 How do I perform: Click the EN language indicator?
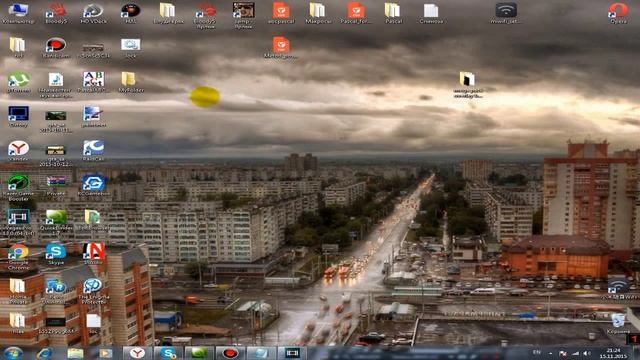537,352
